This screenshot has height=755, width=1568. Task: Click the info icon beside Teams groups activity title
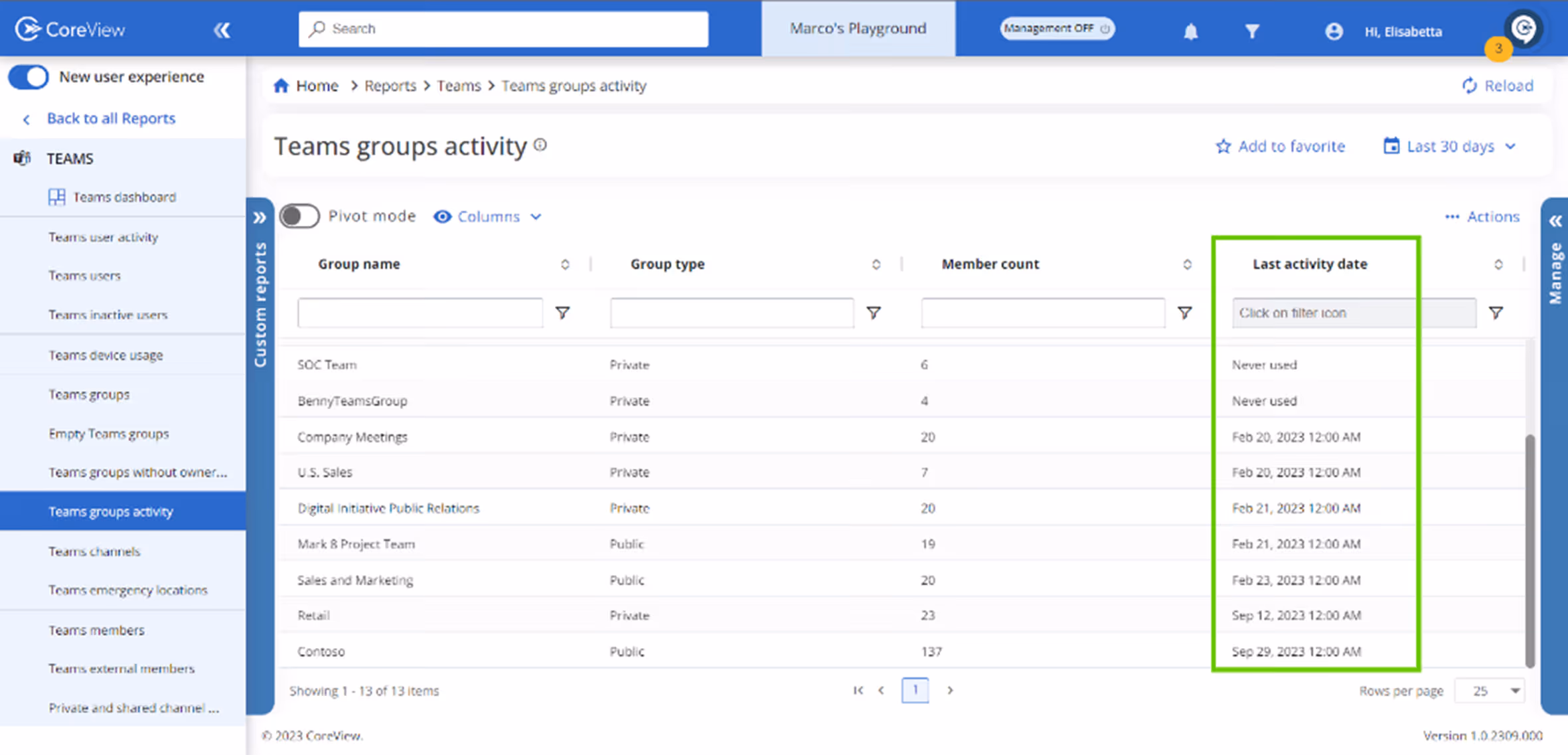(x=540, y=145)
